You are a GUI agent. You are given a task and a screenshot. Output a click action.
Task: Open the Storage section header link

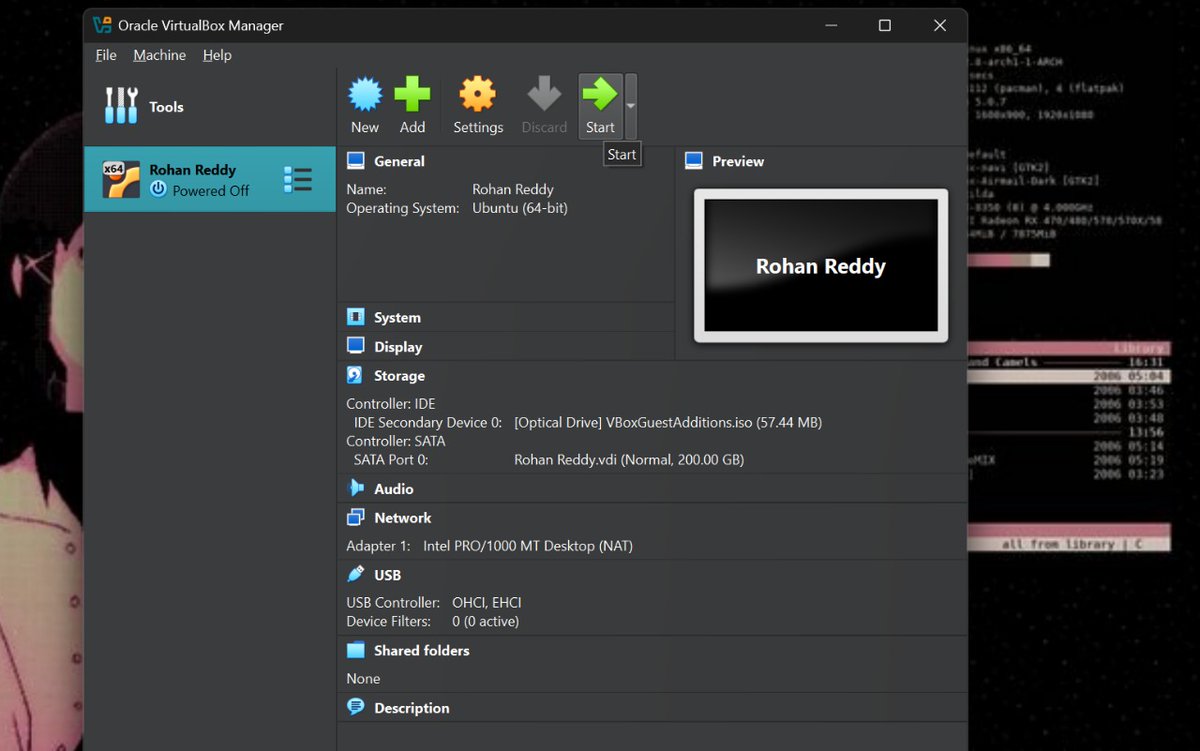399,376
